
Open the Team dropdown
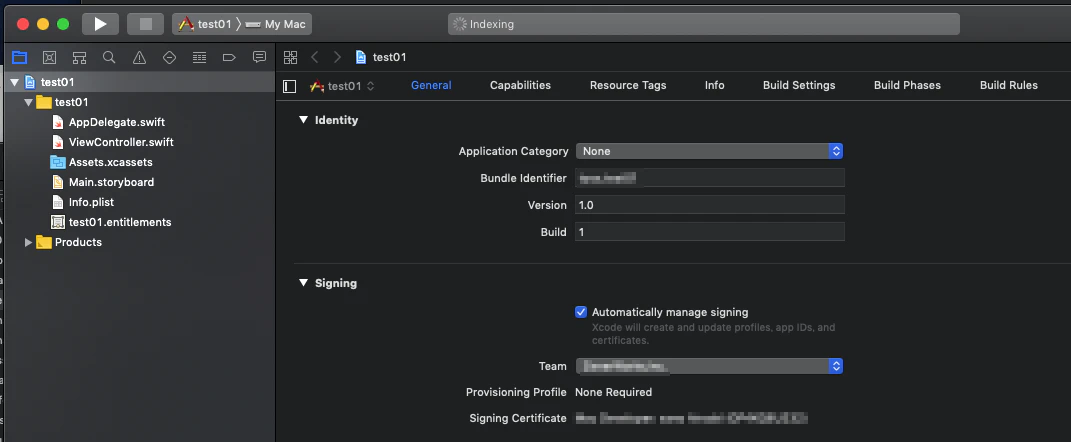coord(709,366)
